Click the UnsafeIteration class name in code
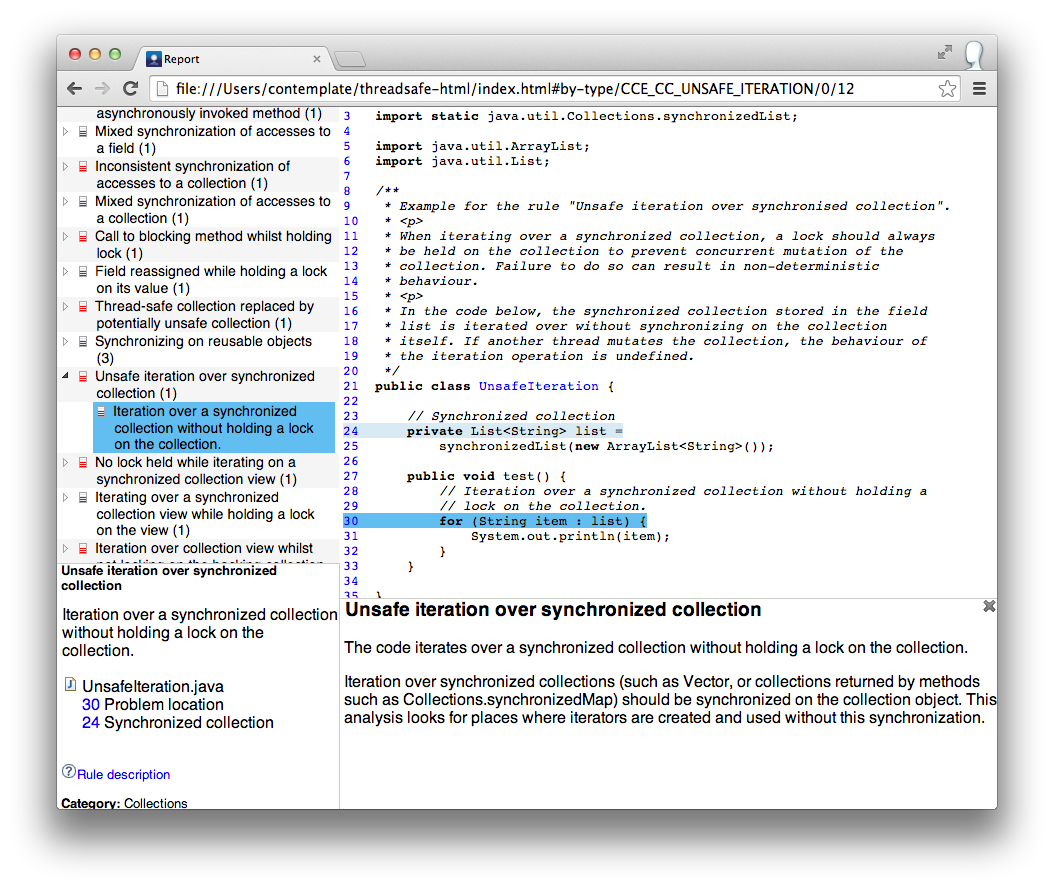Viewport: 1054px width, 888px height. tap(538, 386)
